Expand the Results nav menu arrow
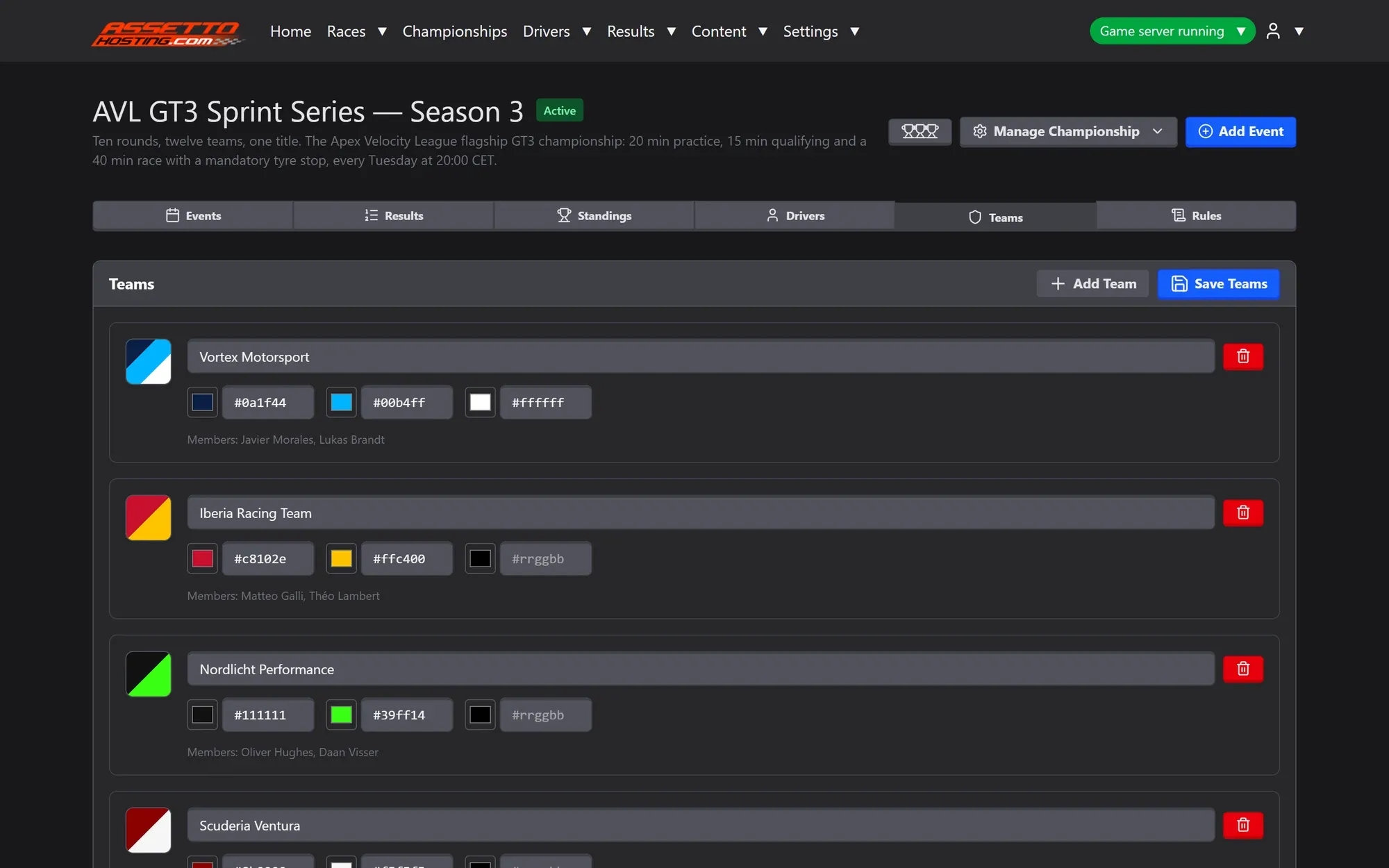 coord(672,31)
